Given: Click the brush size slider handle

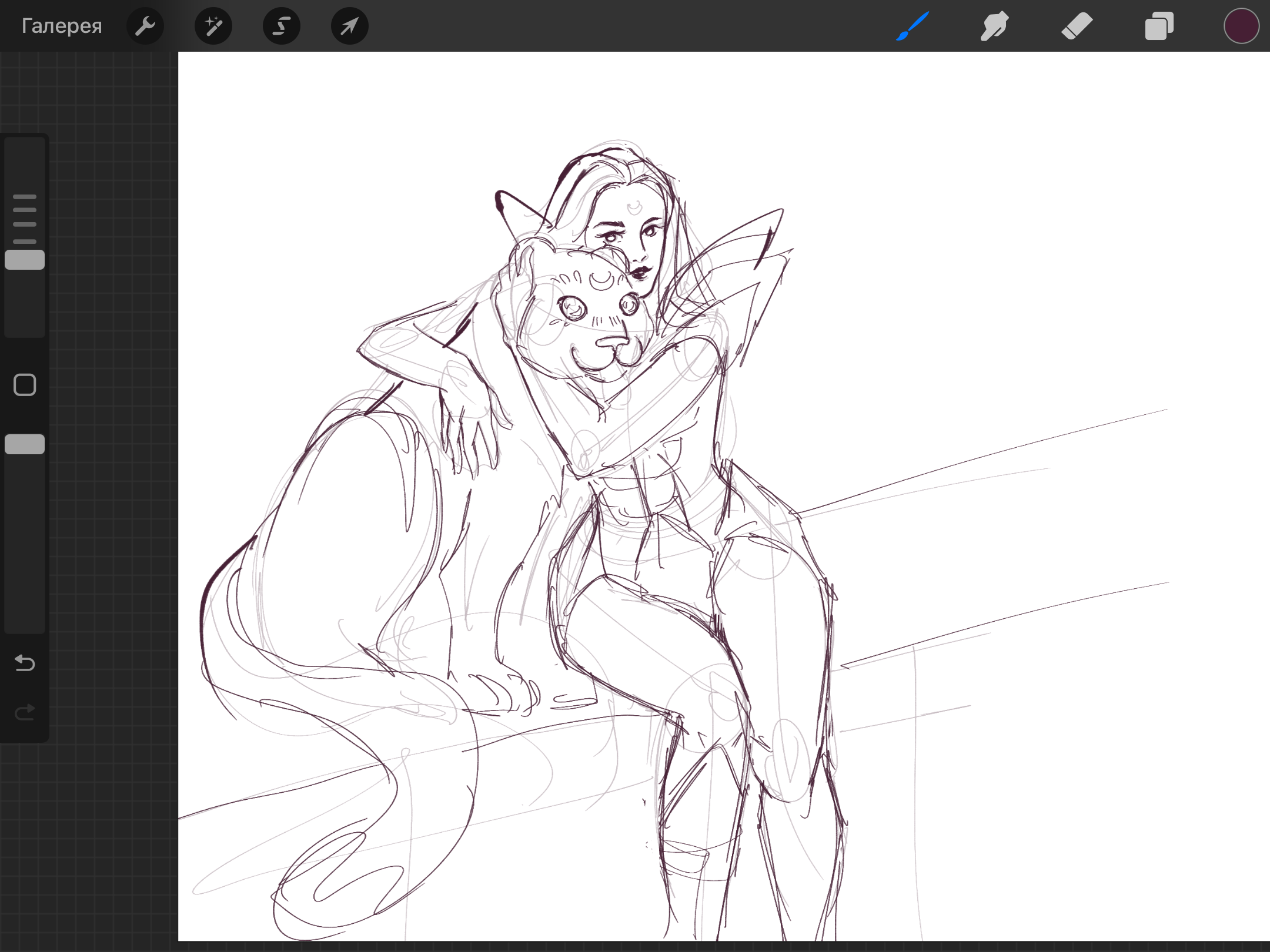Looking at the screenshot, I should (x=25, y=260).
